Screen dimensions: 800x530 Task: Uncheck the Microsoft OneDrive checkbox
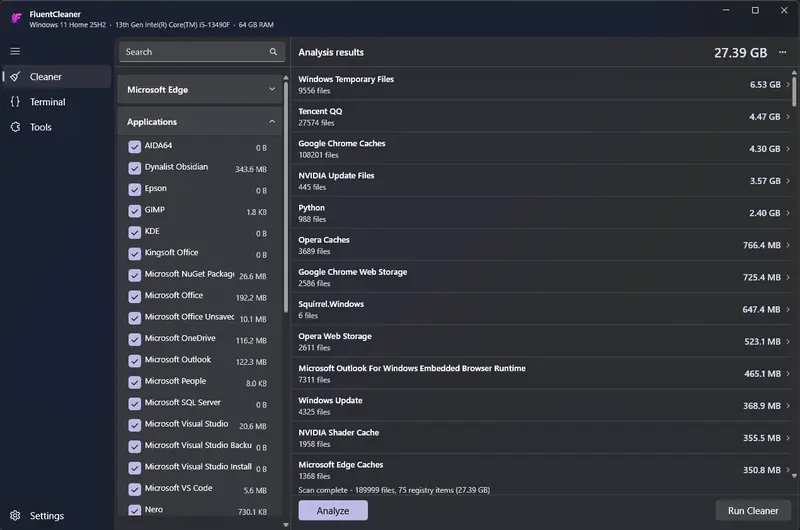[x=135, y=340]
